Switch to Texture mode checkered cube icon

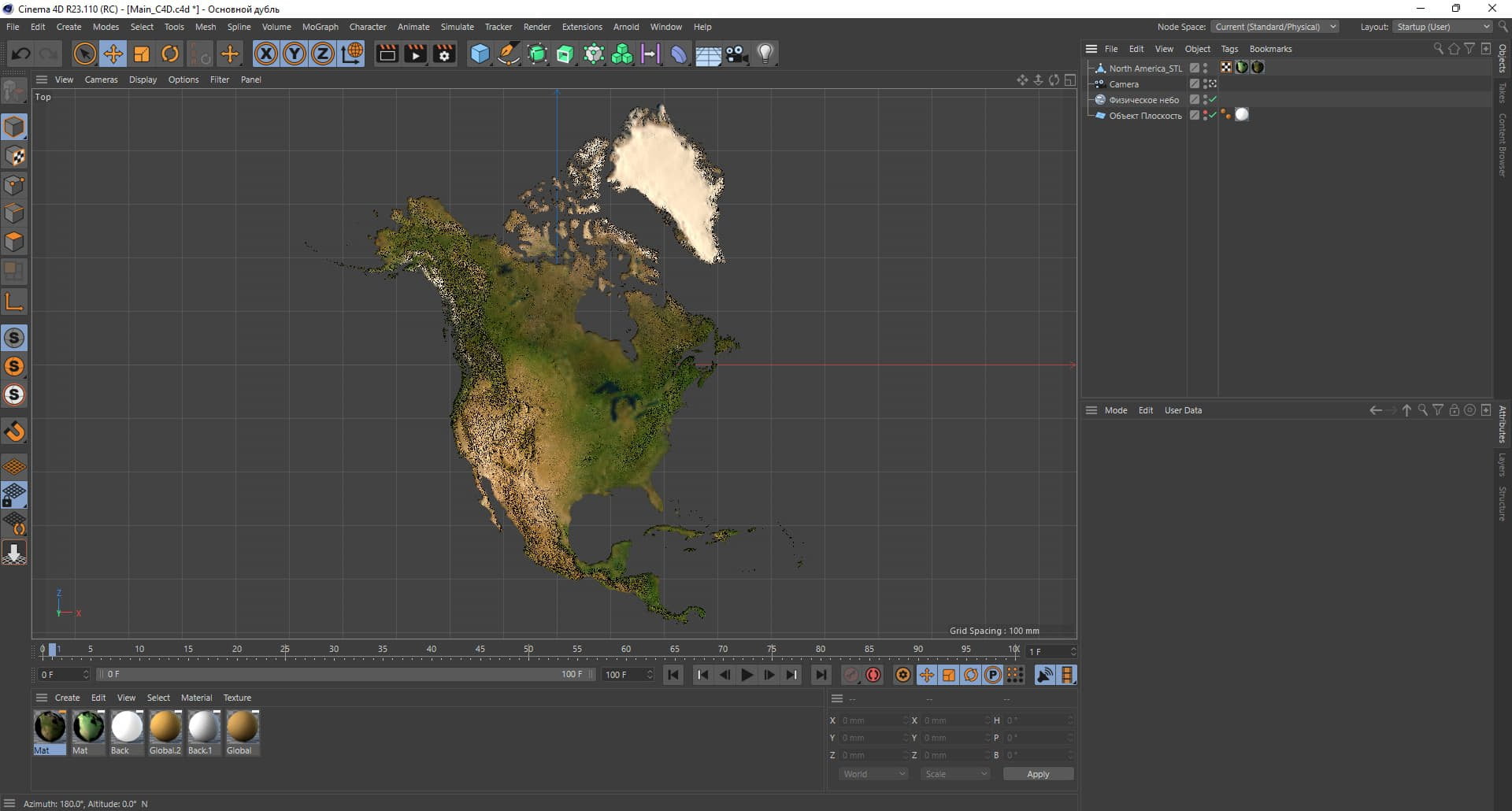pyautogui.click(x=14, y=156)
